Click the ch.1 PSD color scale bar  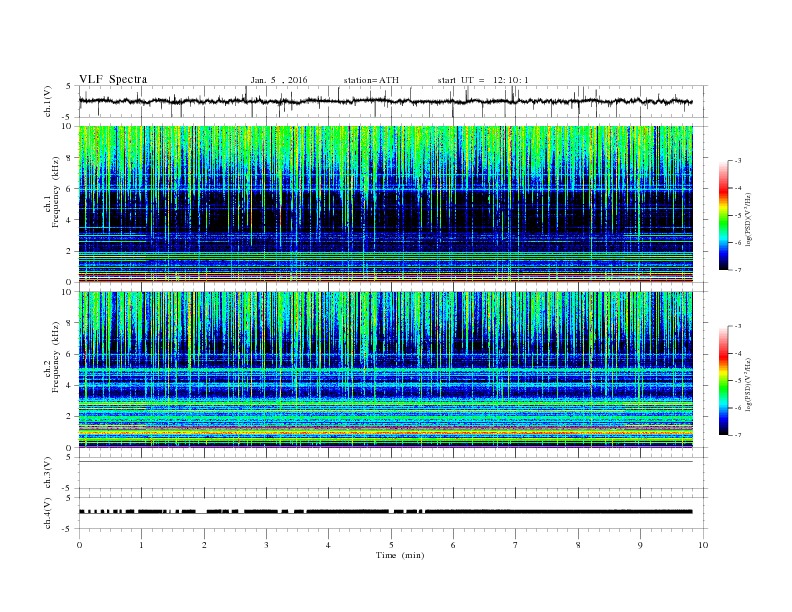click(x=723, y=215)
